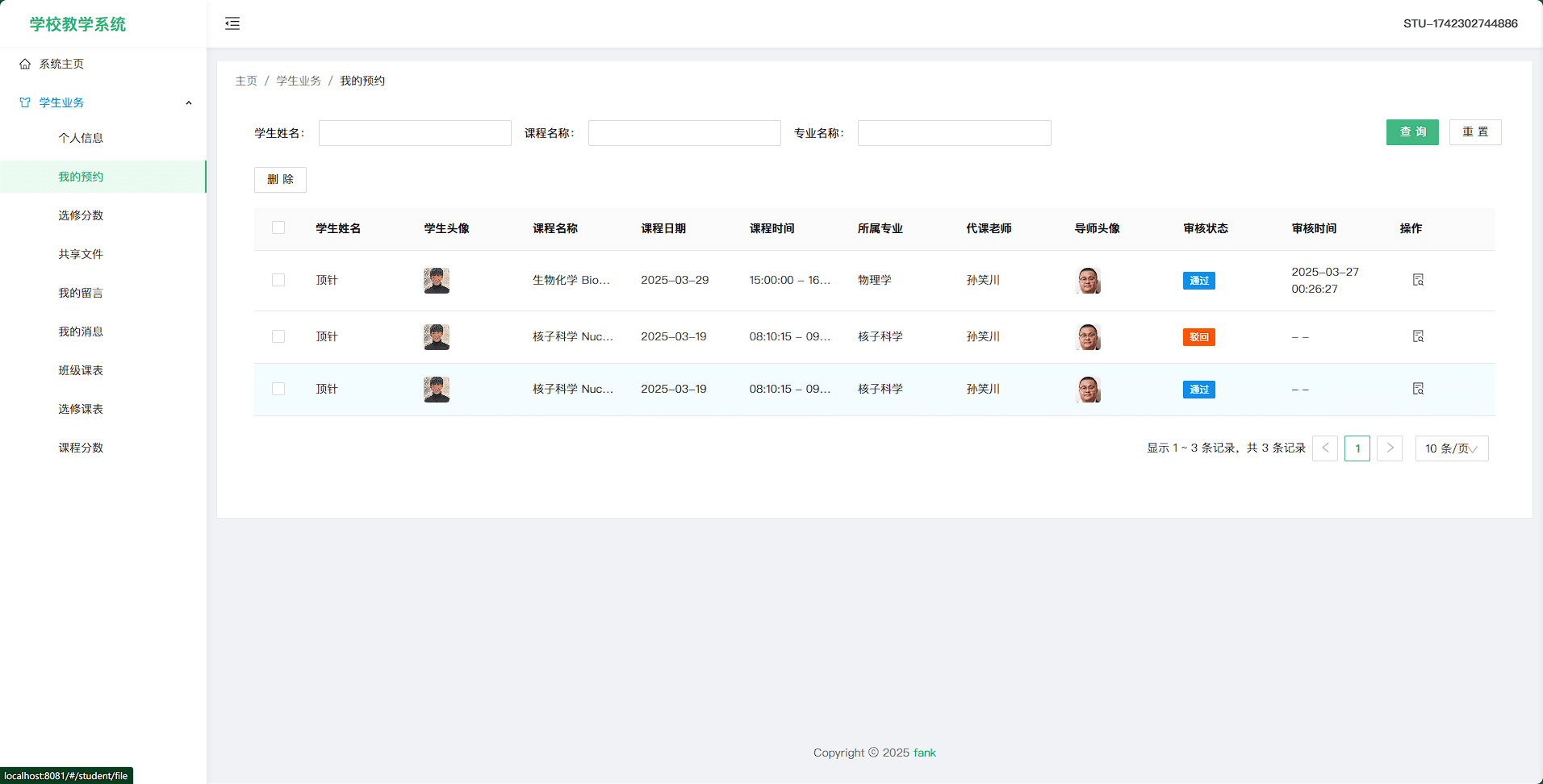
Task: Collapse the 学生业务 submenu arrow
Action: pyautogui.click(x=189, y=102)
